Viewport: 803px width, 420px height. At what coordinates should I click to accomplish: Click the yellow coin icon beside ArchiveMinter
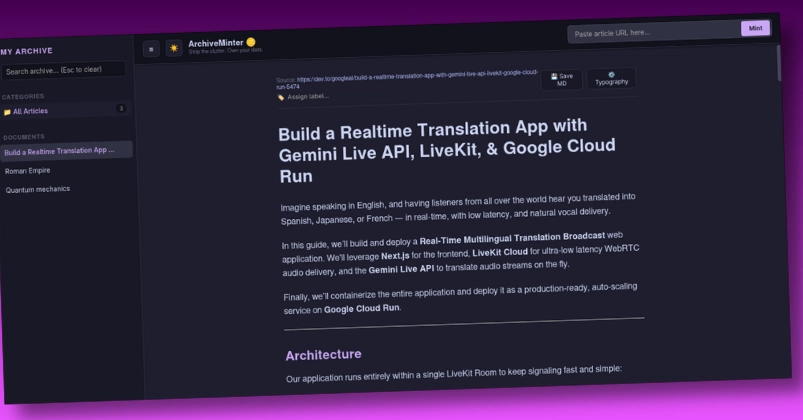tap(251, 42)
